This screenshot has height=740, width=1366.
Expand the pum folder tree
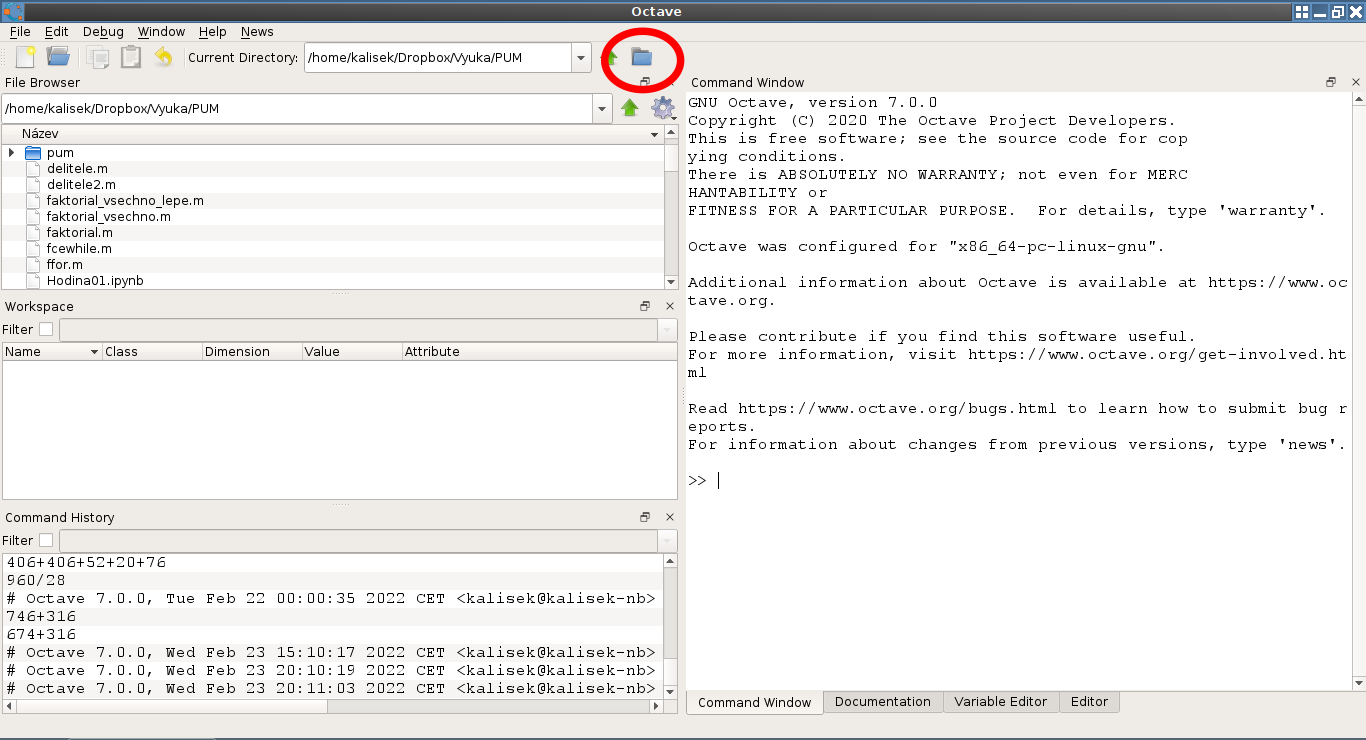[x=11, y=153]
